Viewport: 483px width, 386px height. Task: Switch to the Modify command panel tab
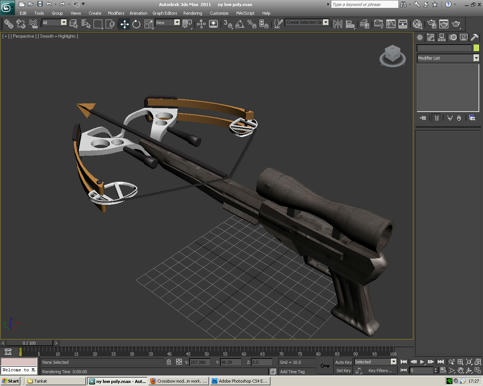(x=430, y=37)
